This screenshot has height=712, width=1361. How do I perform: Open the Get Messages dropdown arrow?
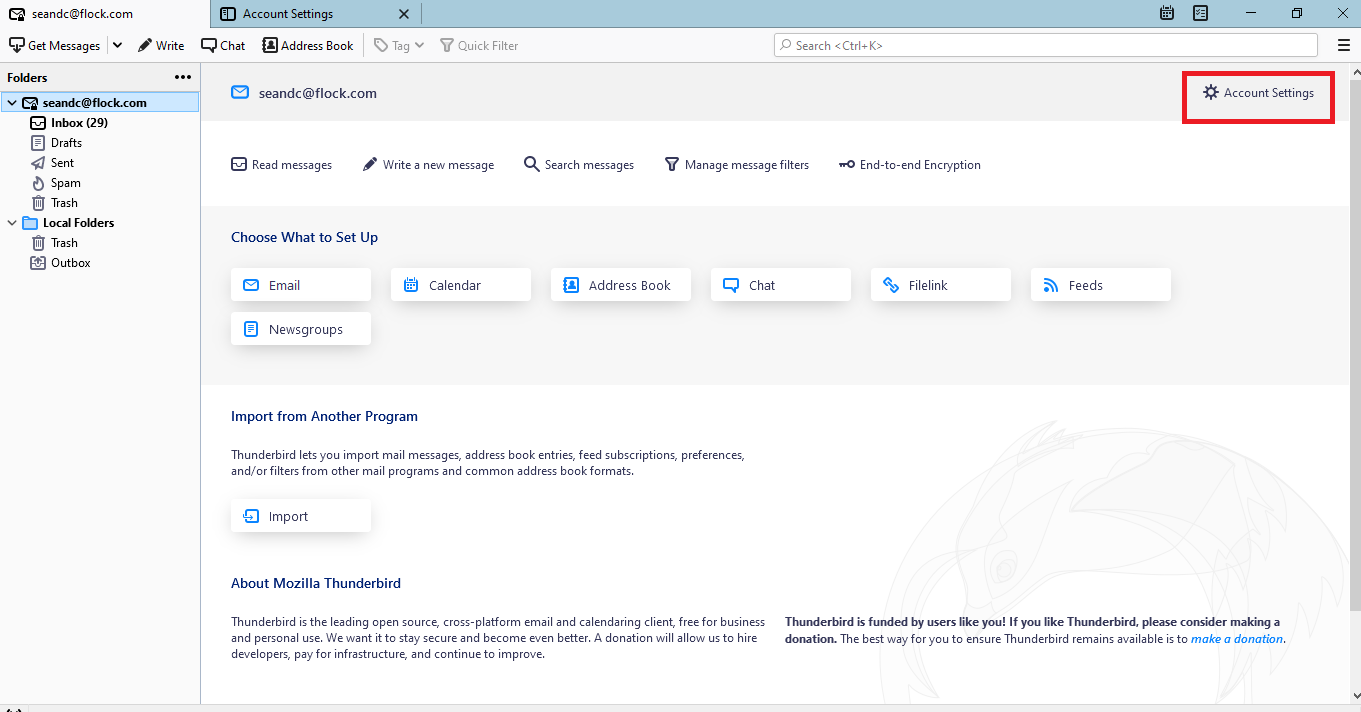(x=117, y=45)
